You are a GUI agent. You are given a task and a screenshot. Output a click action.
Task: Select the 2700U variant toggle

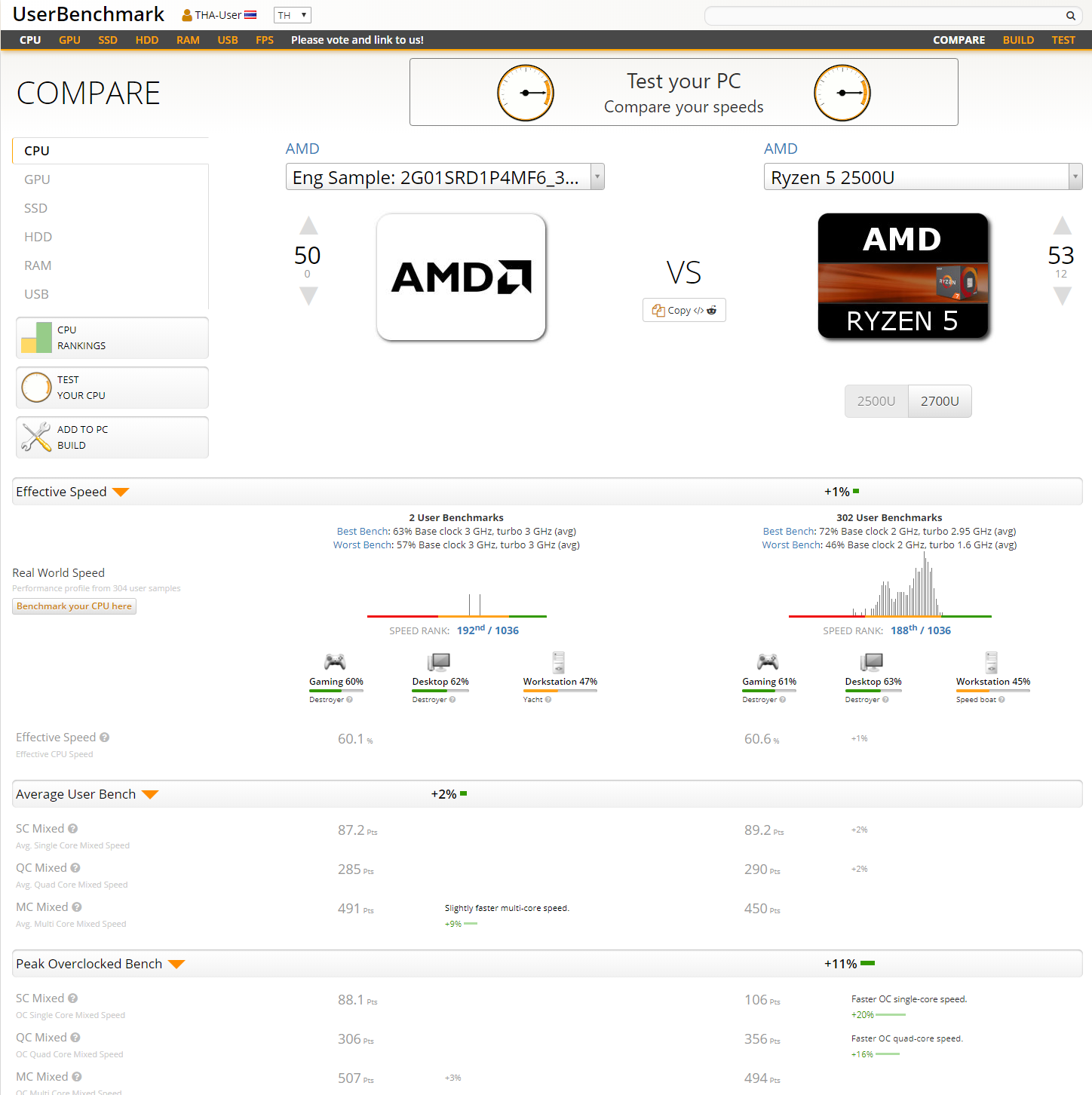point(940,401)
